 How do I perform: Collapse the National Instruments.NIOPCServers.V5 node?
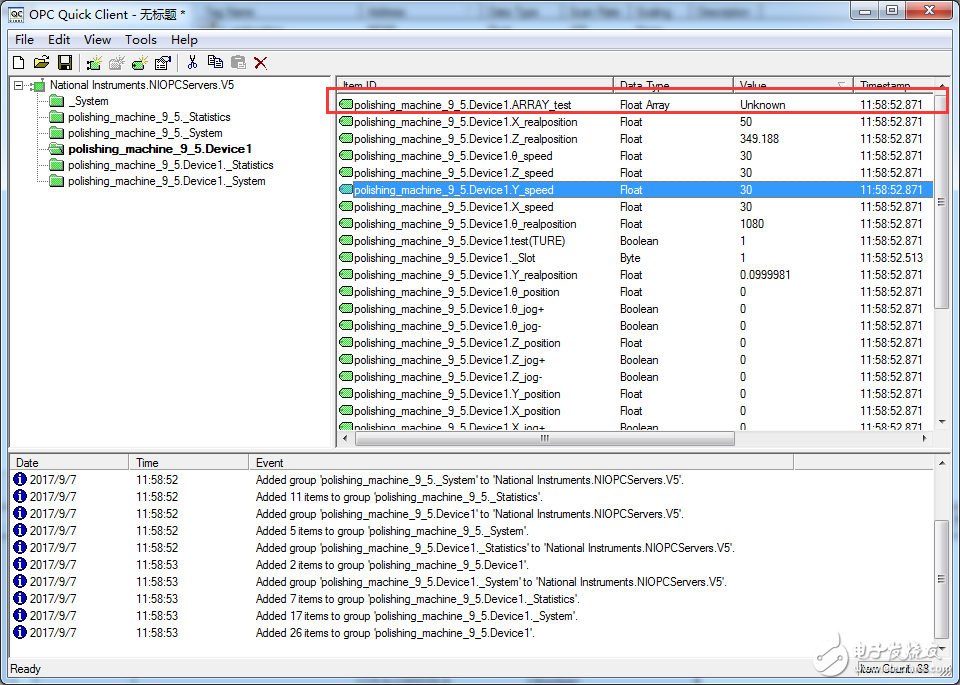pyautogui.click(x=18, y=85)
